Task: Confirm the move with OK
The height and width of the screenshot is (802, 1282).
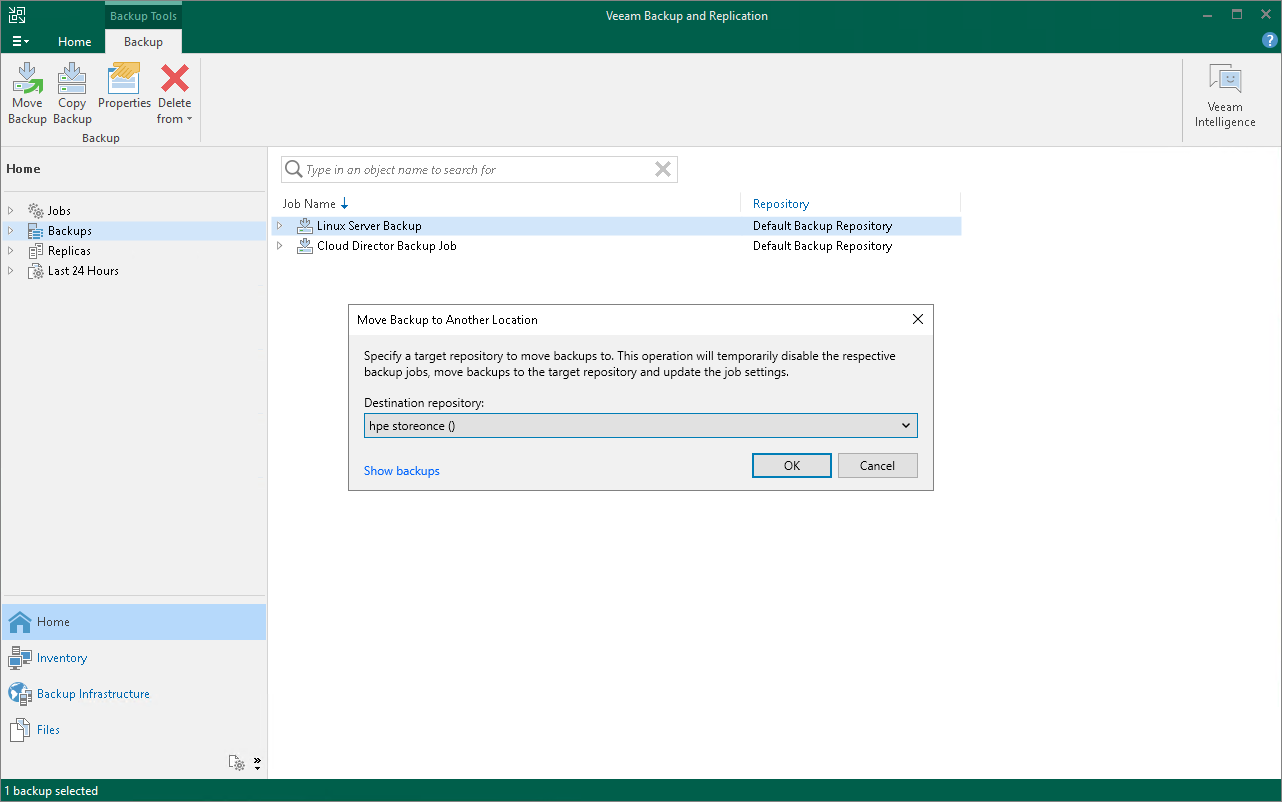Action: click(x=791, y=465)
